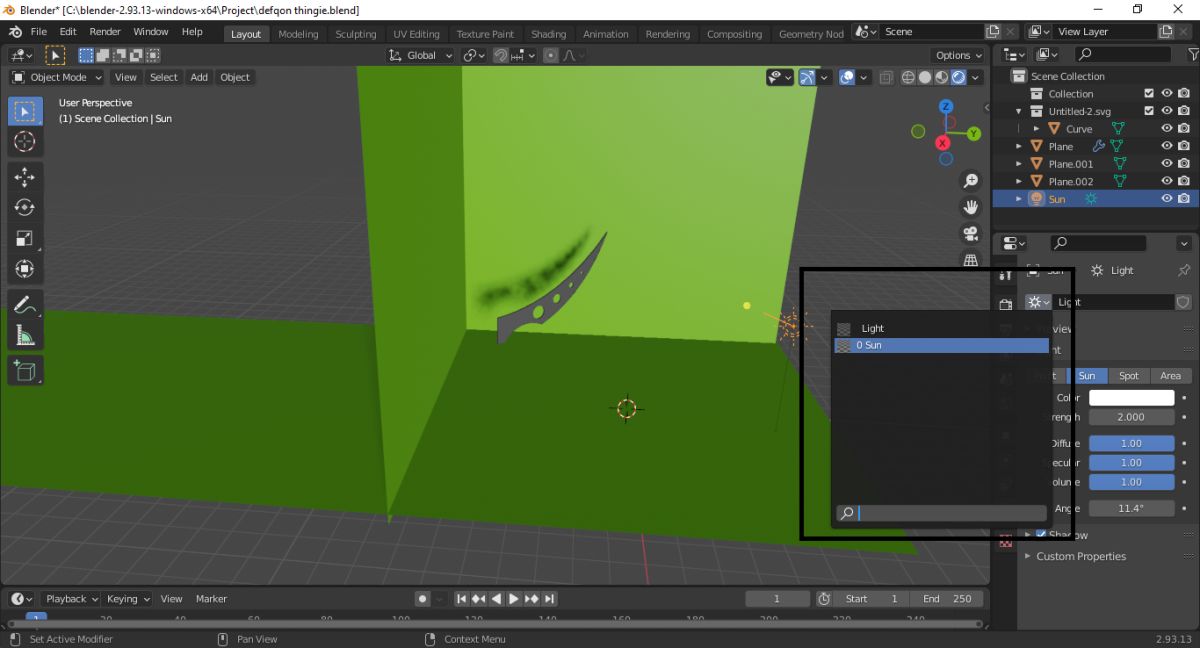Screen dimensions: 1200x648
Task: Click the outliner filter funnel icon
Action: [1193, 54]
